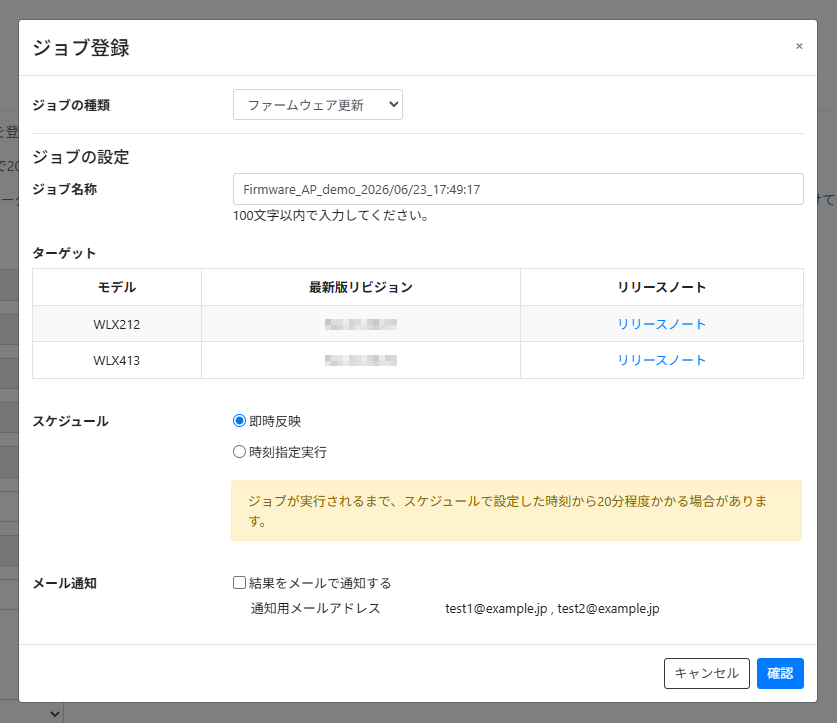Enable 結果をメールで通知する checkbox
837x723 pixels.
[239, 582]
